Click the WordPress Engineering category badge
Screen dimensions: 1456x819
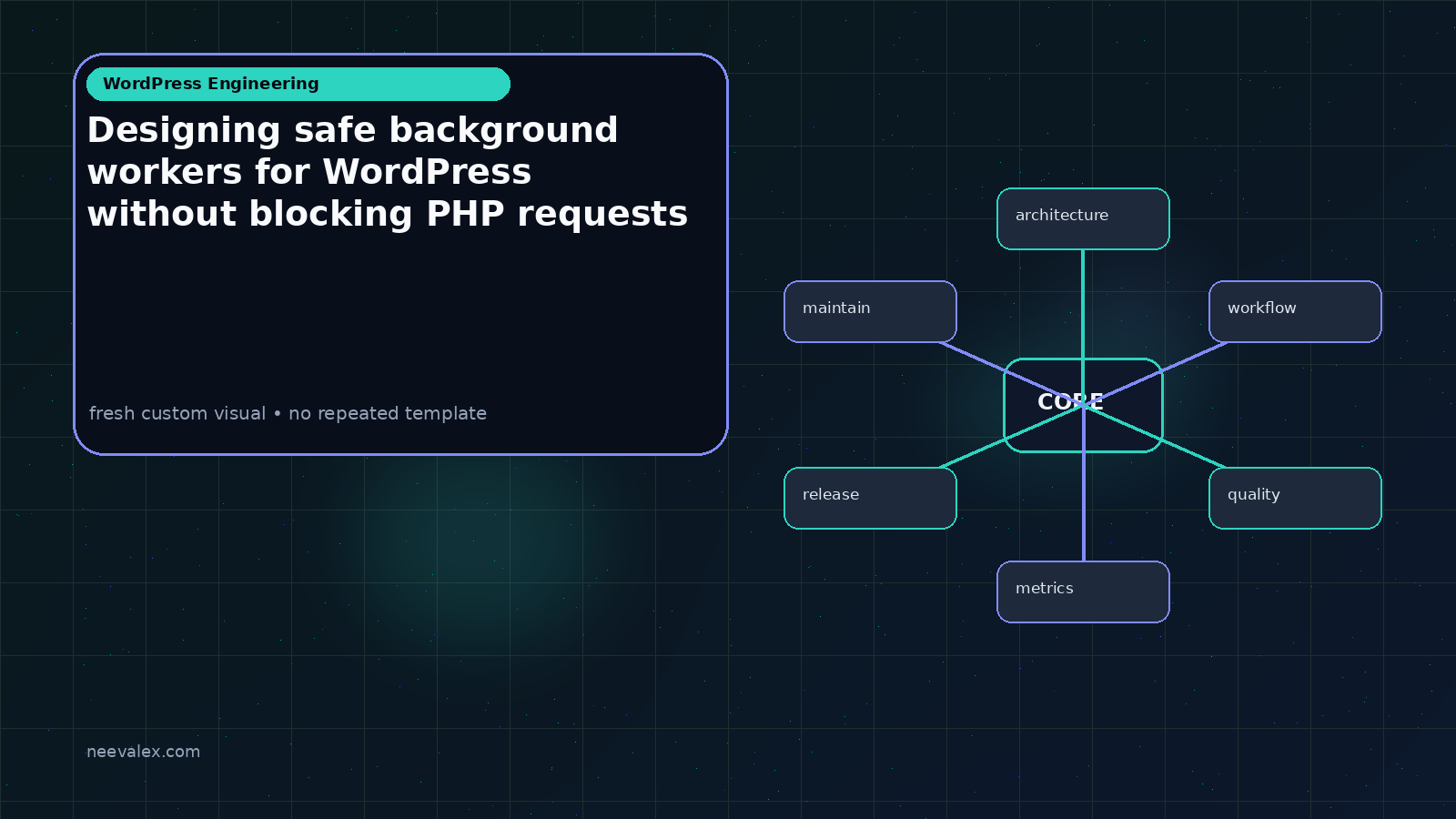pyautogui.click(x=298, y=84)
